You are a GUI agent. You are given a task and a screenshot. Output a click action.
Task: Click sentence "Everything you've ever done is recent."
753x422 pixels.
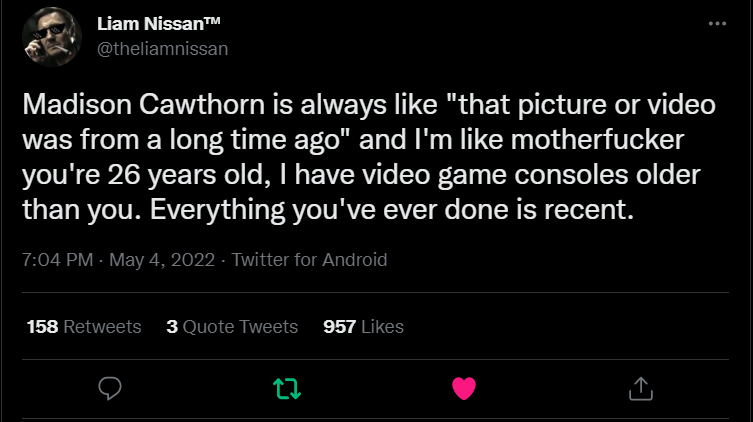392,209
